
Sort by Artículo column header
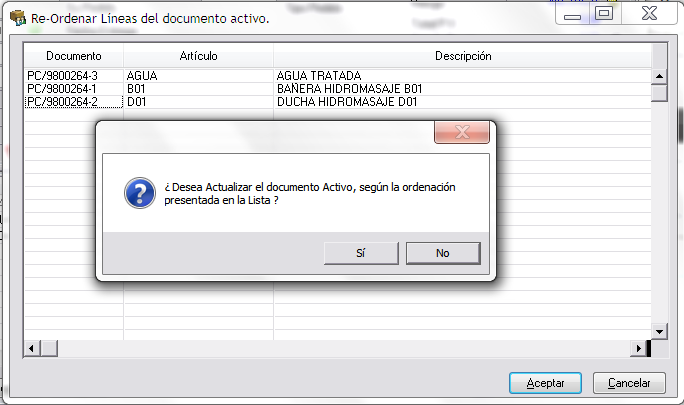click(x=198, y=56)
